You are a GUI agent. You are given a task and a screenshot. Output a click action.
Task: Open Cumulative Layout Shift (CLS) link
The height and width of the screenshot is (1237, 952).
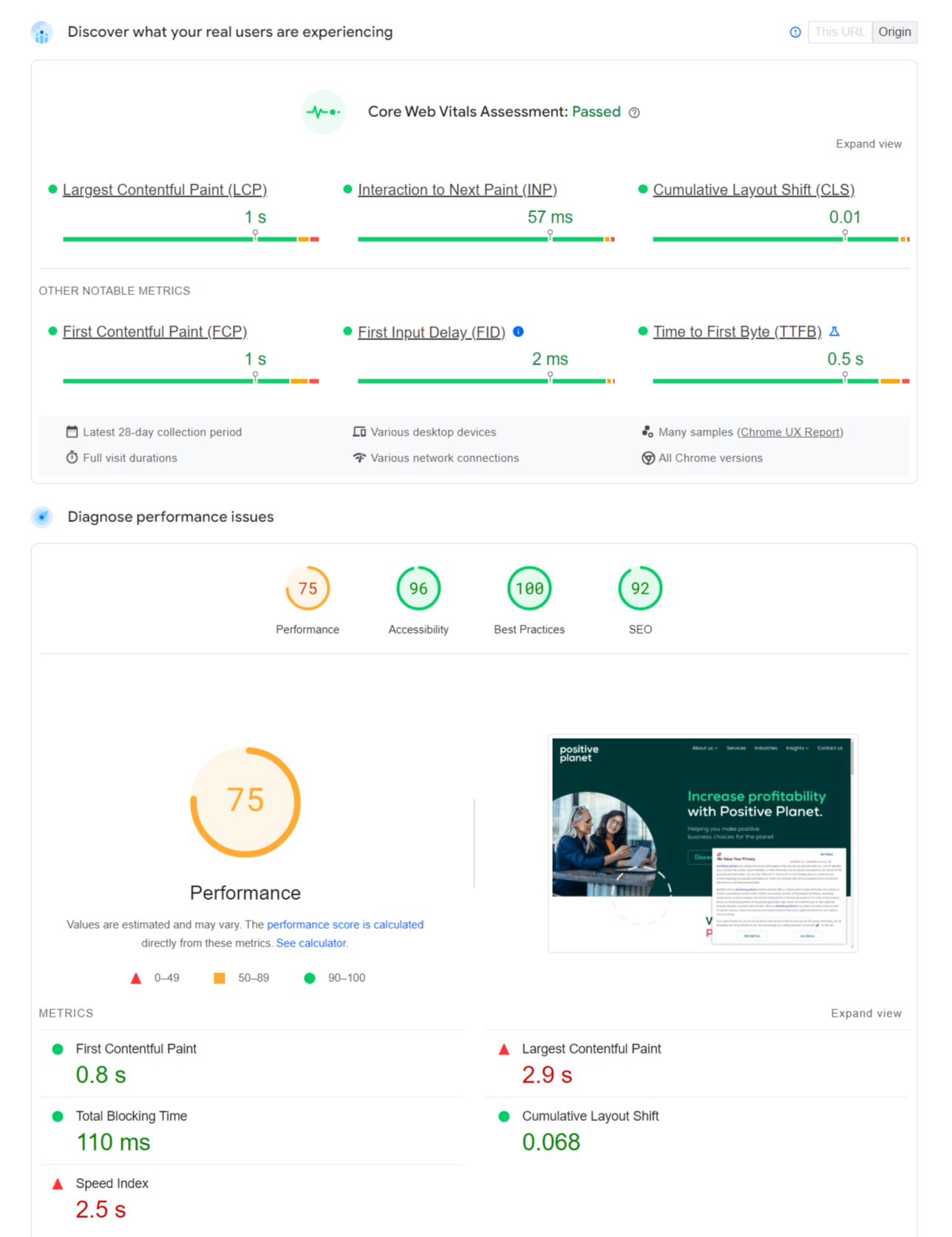pos(754,190)
